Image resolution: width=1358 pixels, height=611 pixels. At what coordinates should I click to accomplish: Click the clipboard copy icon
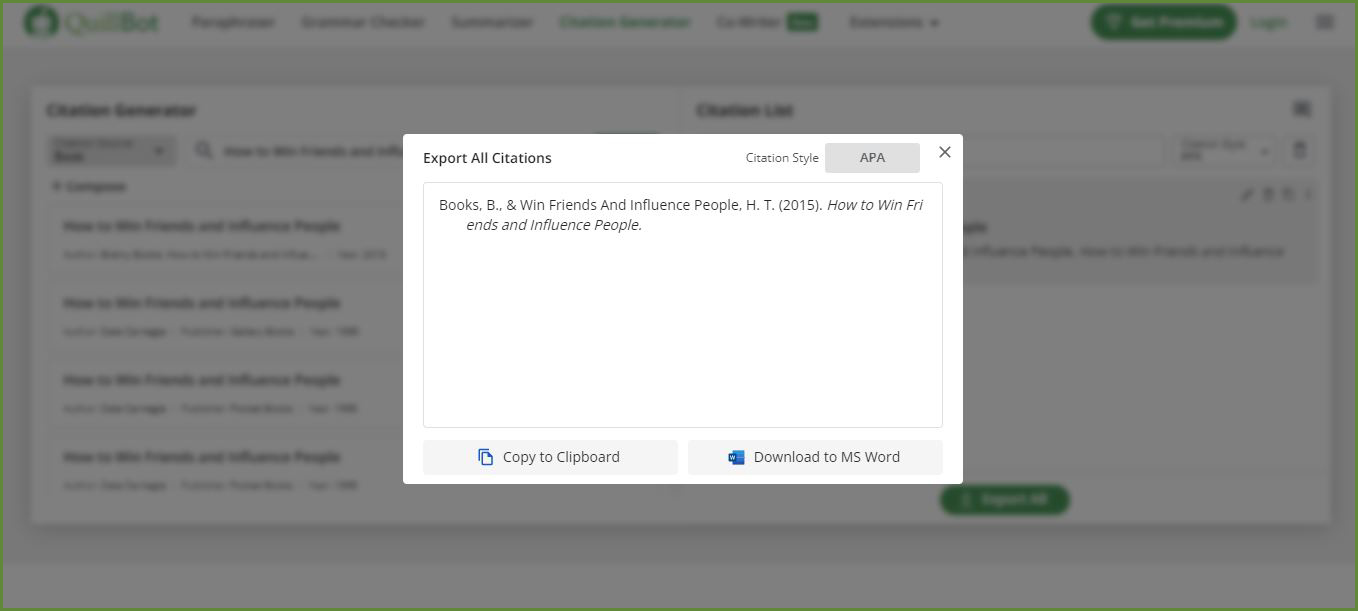[486, 457]
